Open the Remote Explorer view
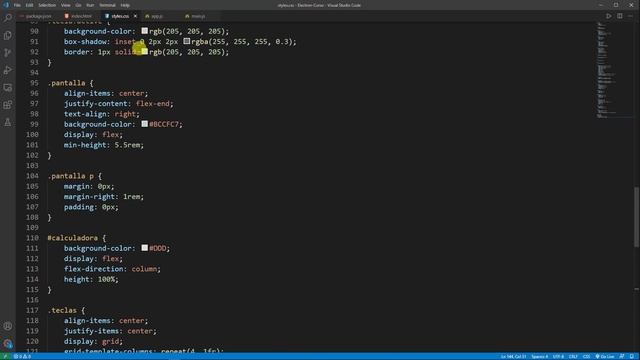The image size is (640, 360). click(x=8, y=88)
